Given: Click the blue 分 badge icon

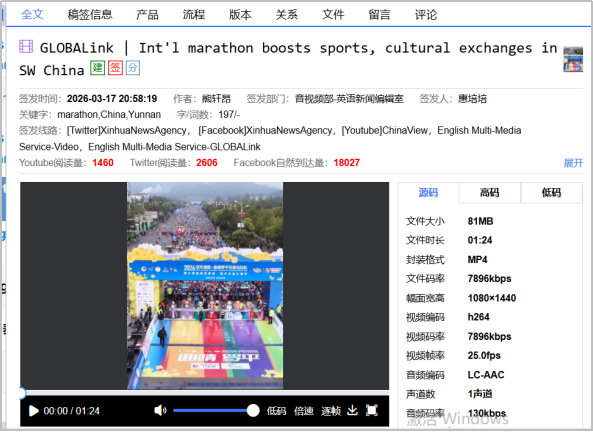Looking at the screenshot, I should pos(133,68).
